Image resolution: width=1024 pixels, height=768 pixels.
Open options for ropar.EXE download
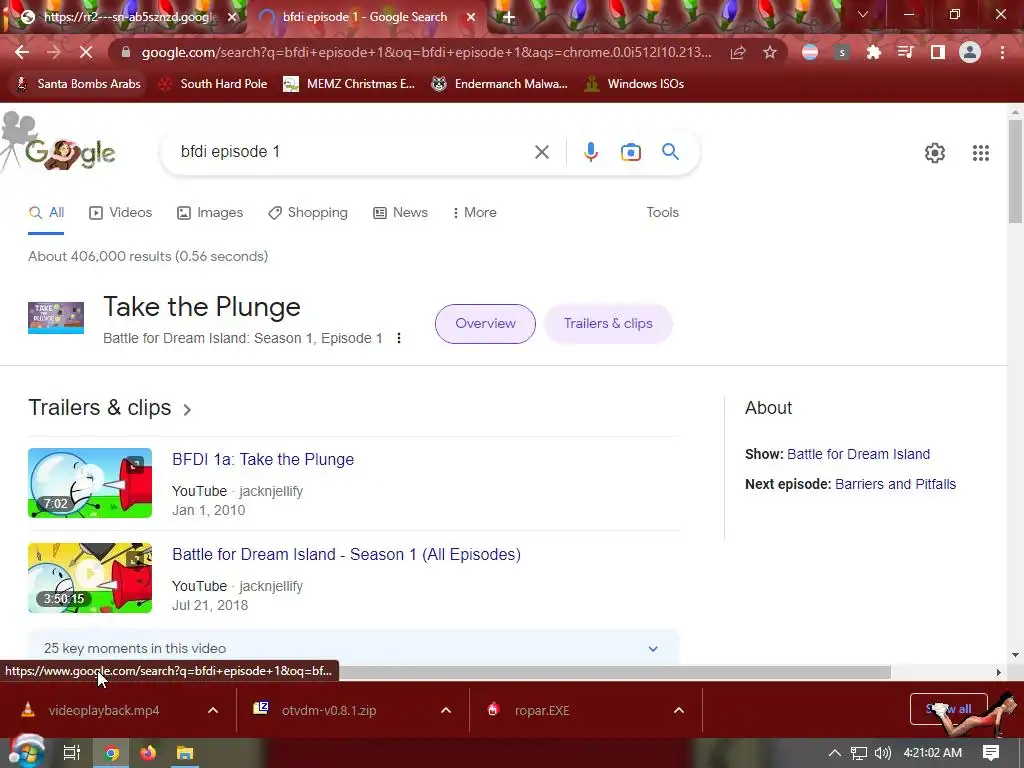point(679,710)
